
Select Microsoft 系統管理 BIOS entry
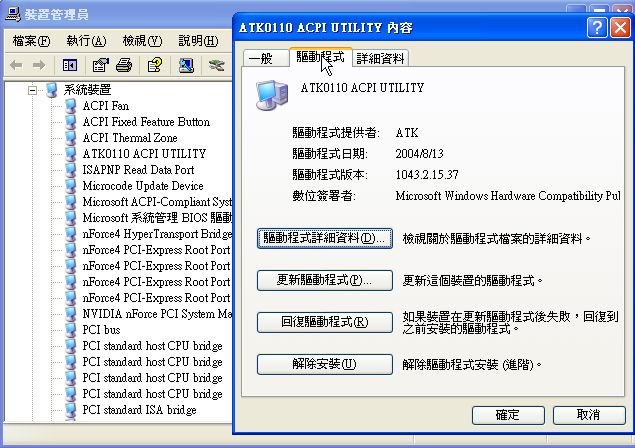pyautogui.click(x=157, y=218)
